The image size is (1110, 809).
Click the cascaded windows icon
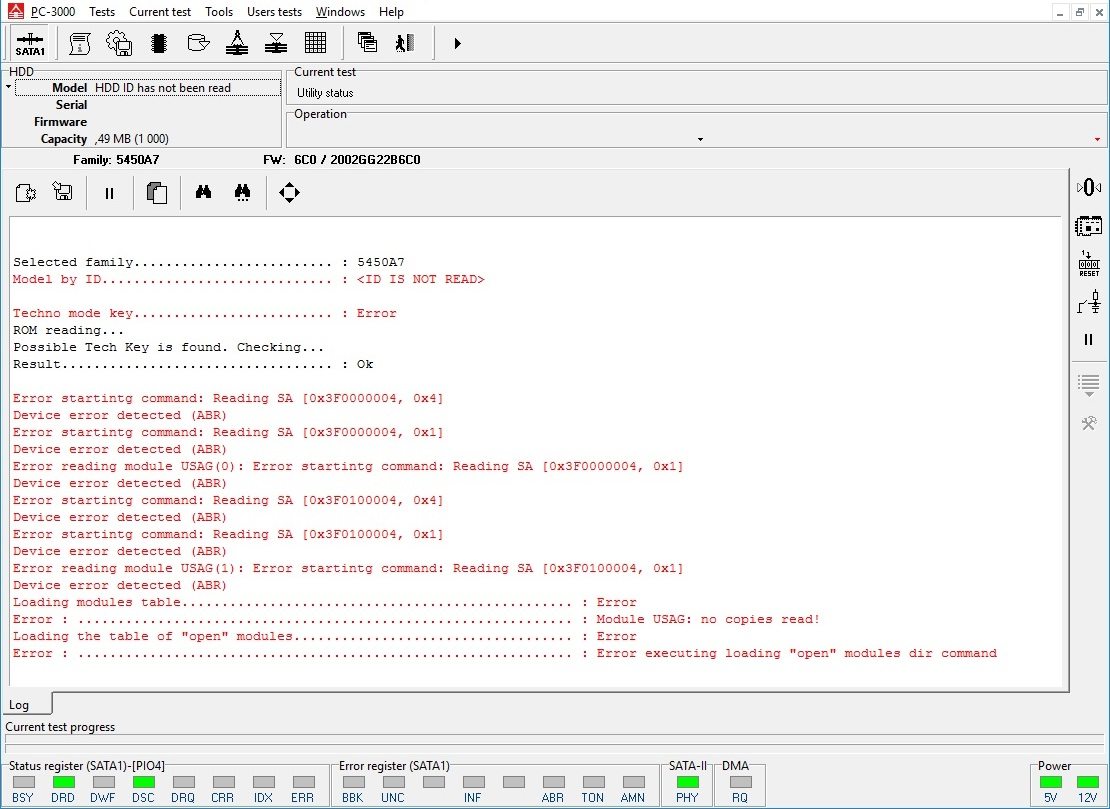point(367,43)
